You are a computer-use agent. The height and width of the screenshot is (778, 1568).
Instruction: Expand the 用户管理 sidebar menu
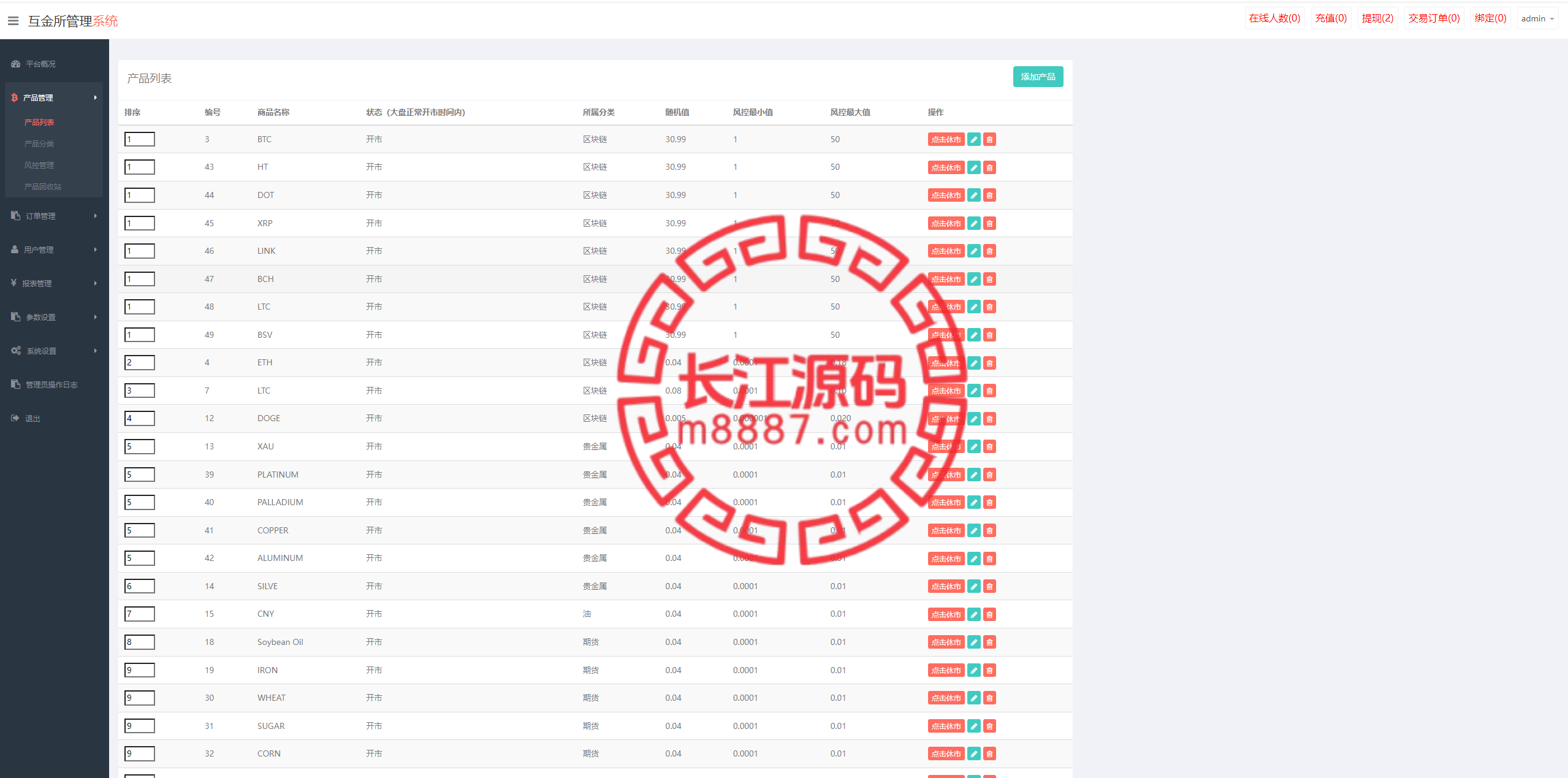[x=54, y=250]
